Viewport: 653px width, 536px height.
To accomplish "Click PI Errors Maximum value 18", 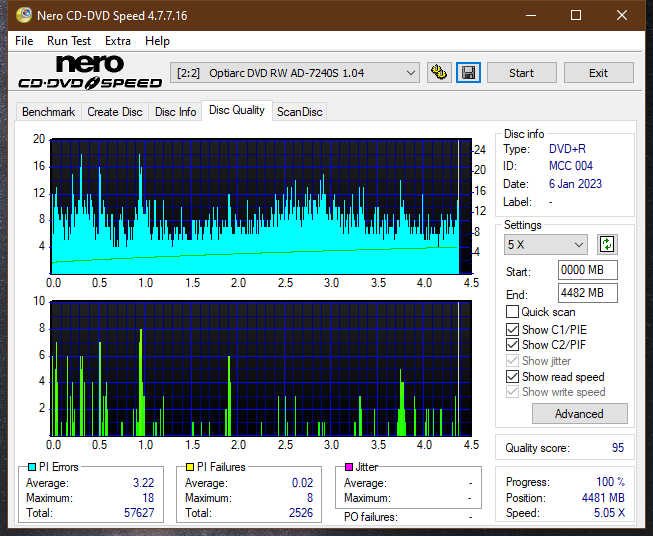I will tap(148, 498).
